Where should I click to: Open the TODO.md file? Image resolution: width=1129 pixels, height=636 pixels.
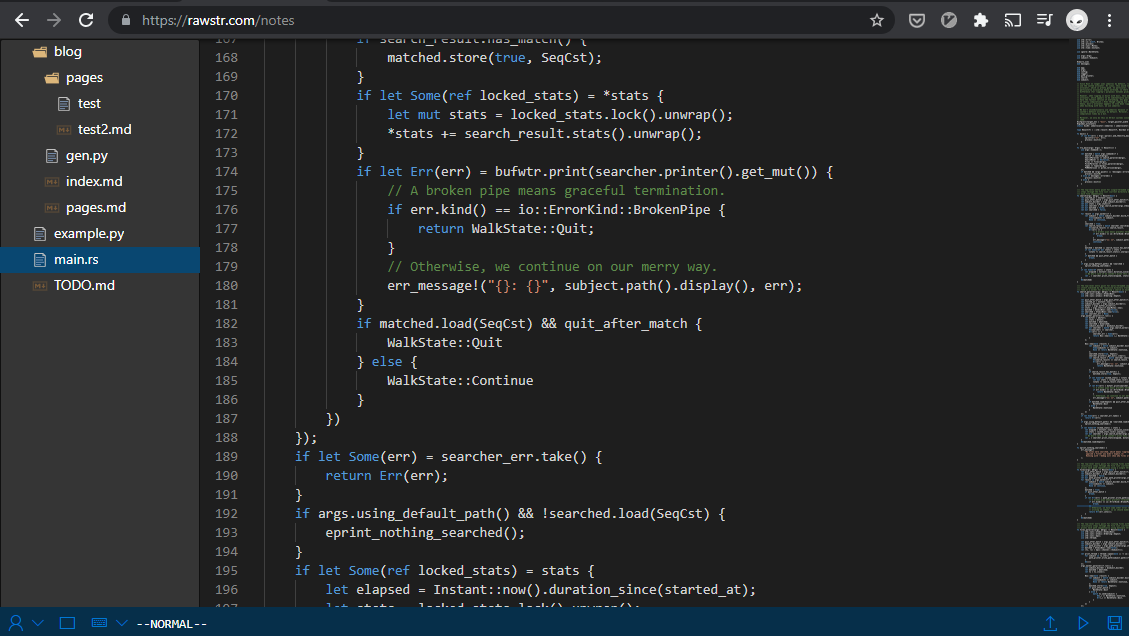click(83, 285)
